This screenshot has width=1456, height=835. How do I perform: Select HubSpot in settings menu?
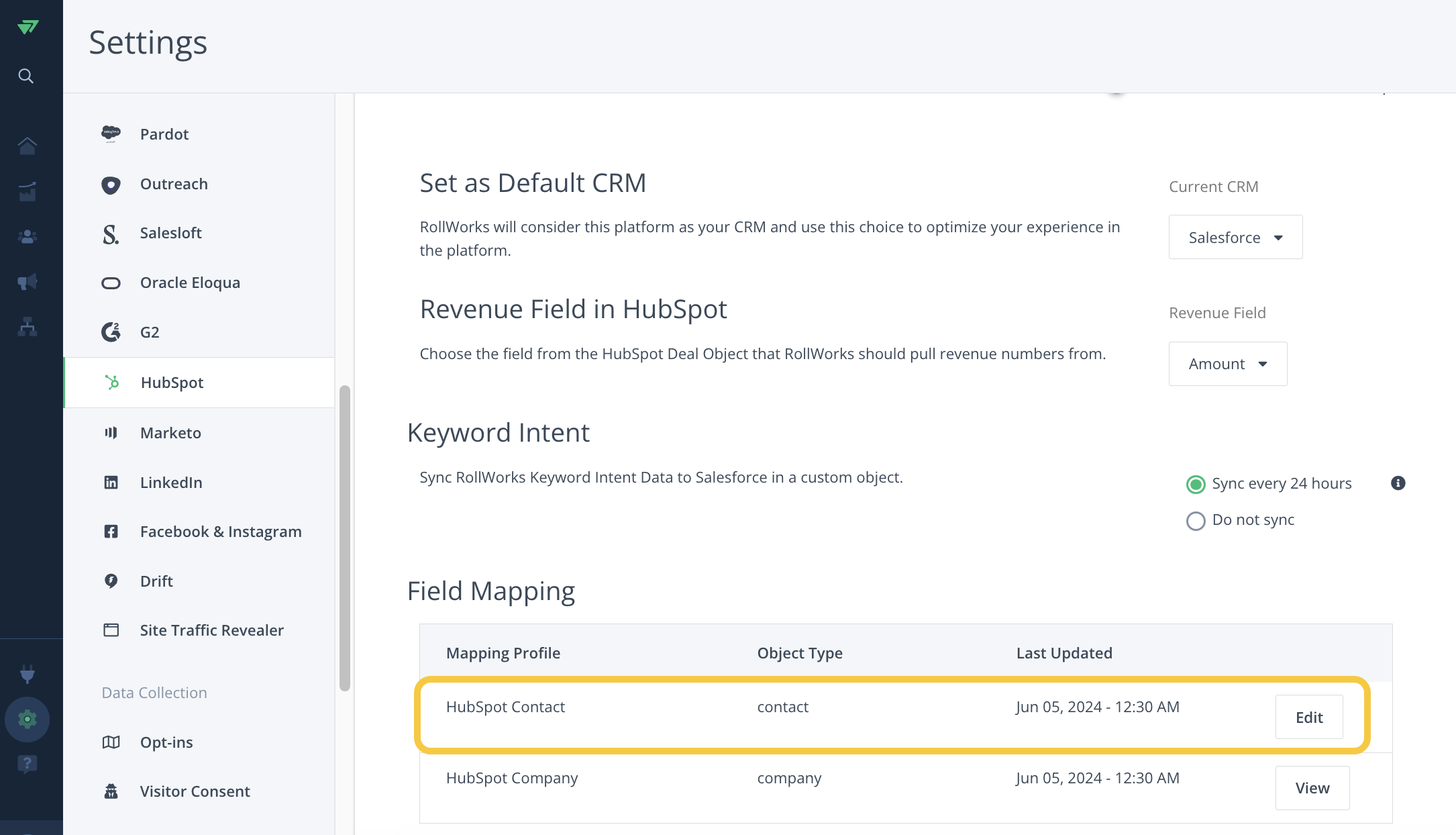pos(199,383)
